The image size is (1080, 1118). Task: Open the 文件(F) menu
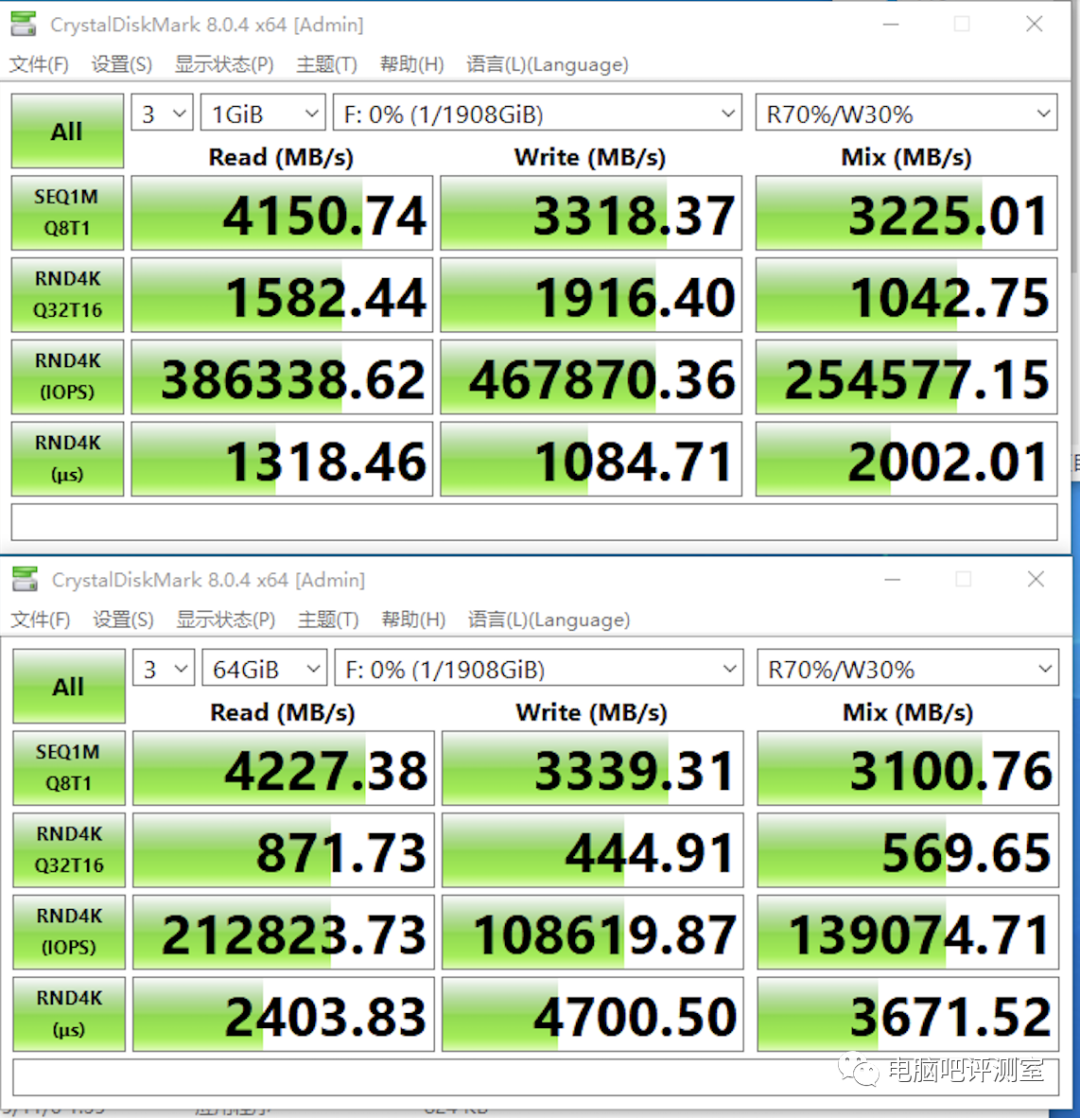pos(38,64)
